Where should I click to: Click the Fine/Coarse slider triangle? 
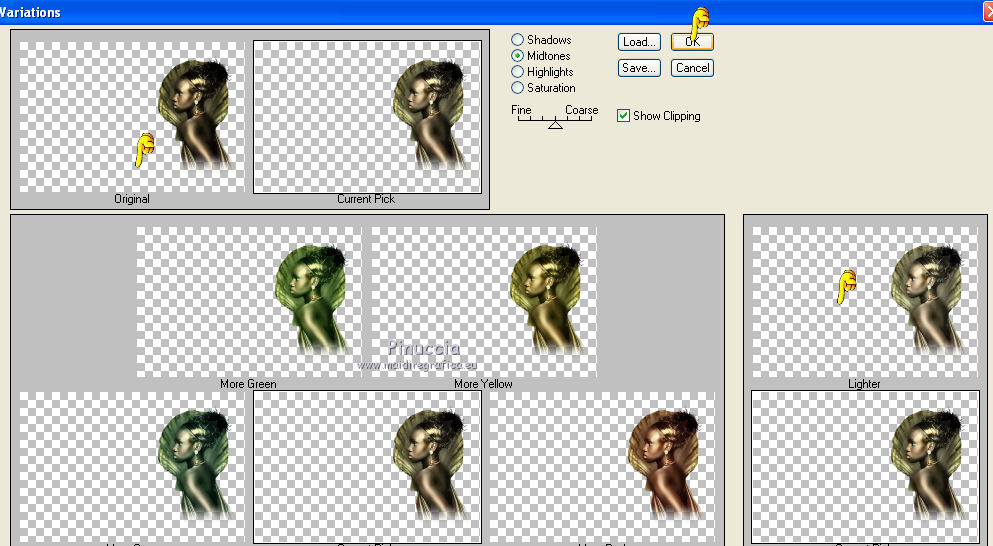555,125
